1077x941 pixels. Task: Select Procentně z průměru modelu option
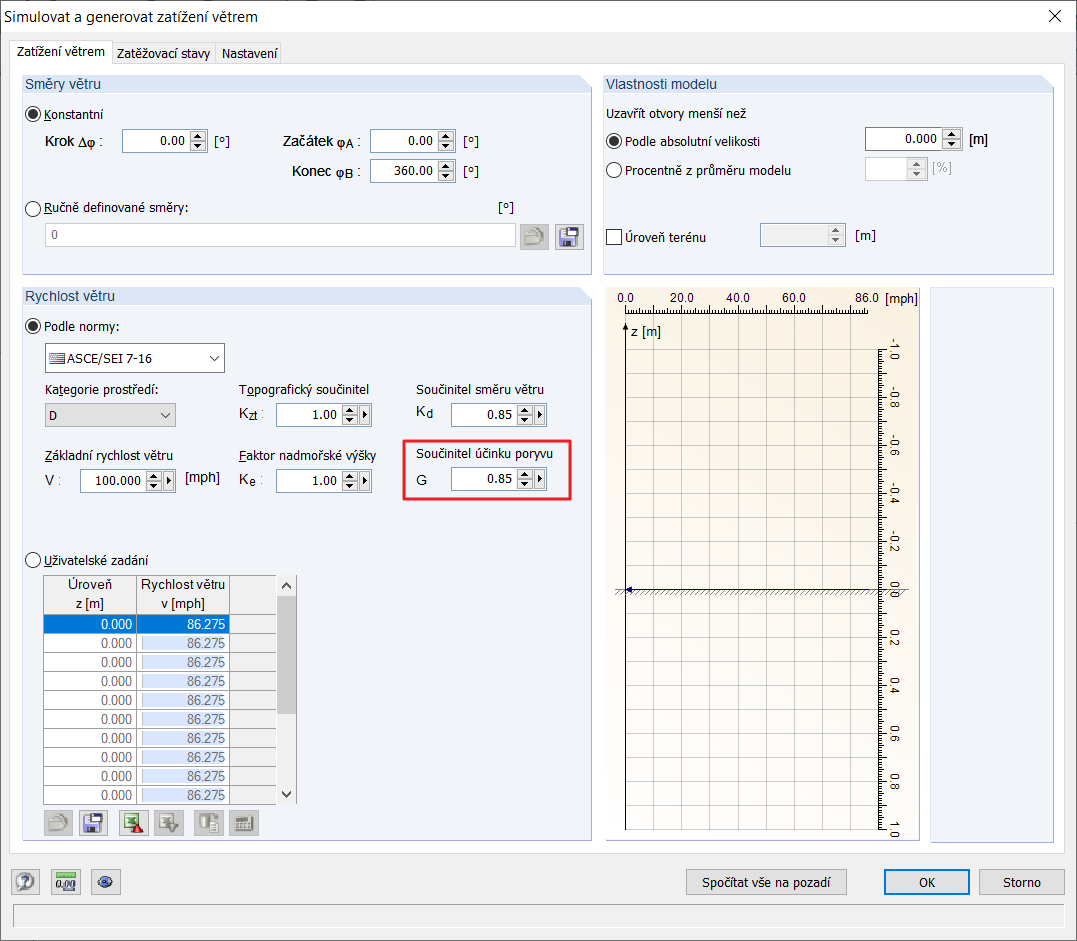(614, 170)
